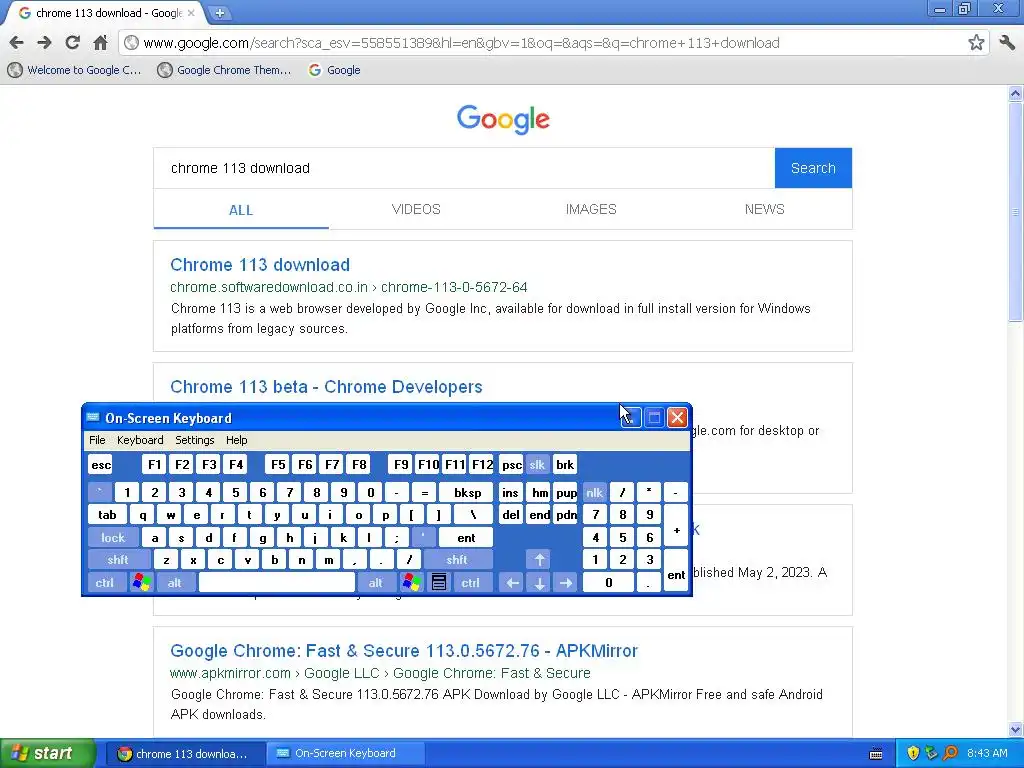Focus the chrome 113 download search box
The width and height of the screenshot is (1024, 768).
tap(464, 168)
